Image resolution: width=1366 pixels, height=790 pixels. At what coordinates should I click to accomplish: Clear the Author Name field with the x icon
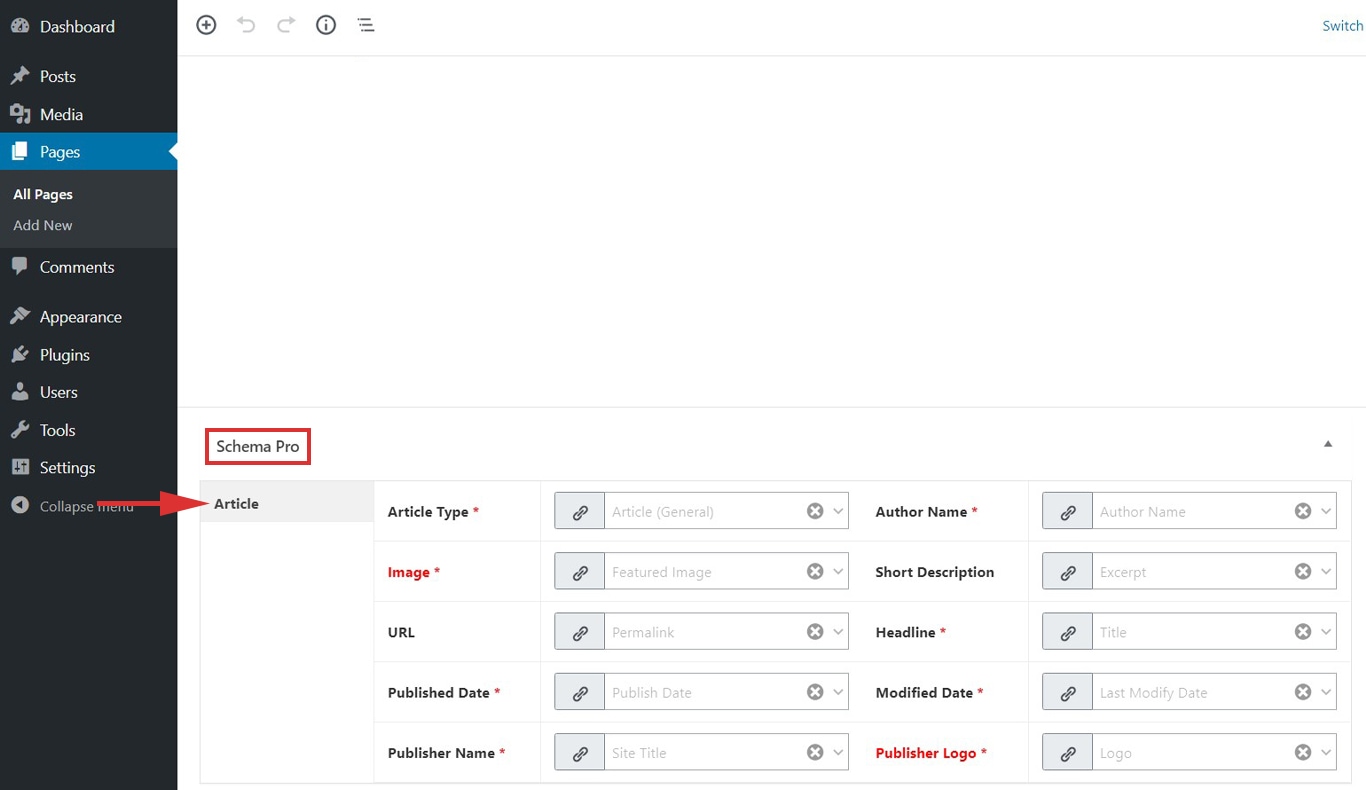tap(1302, 510)
